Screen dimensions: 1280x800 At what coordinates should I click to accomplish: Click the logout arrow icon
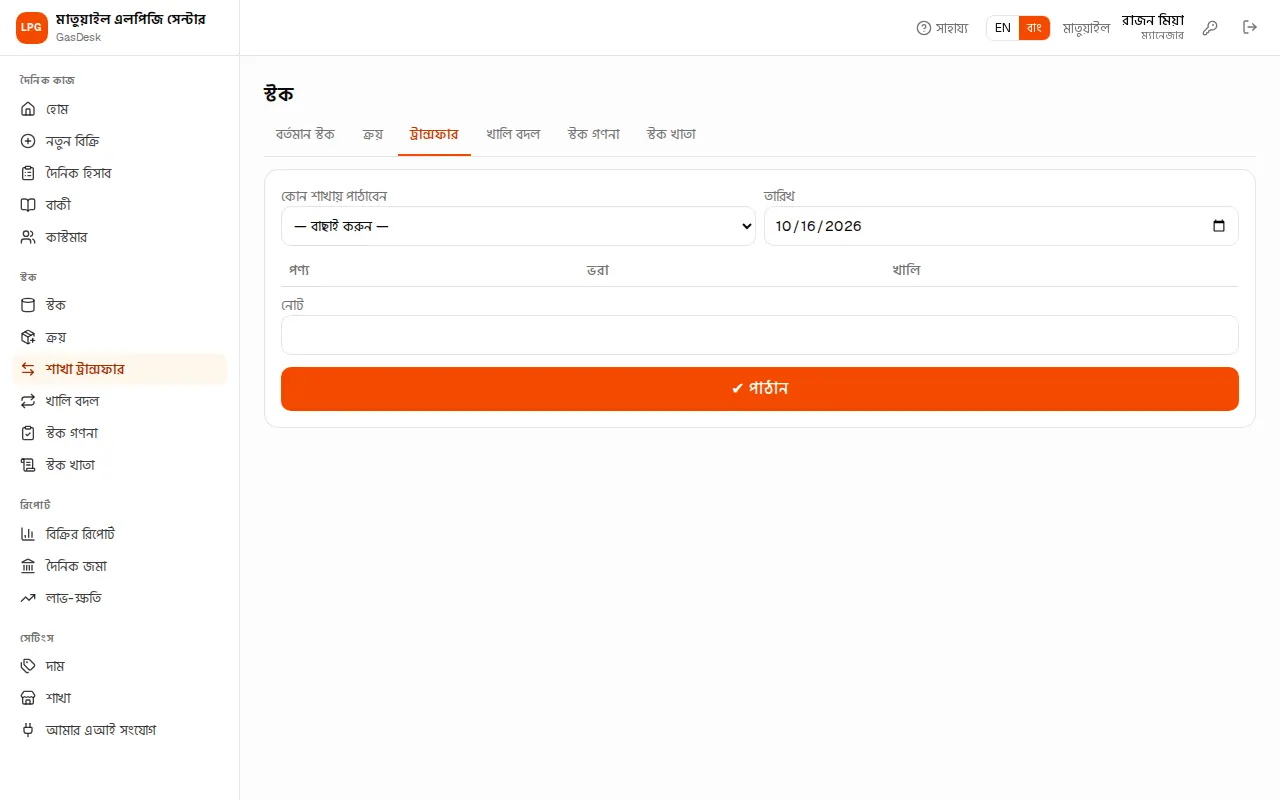pyautogui.click(x=1250, y=28)
